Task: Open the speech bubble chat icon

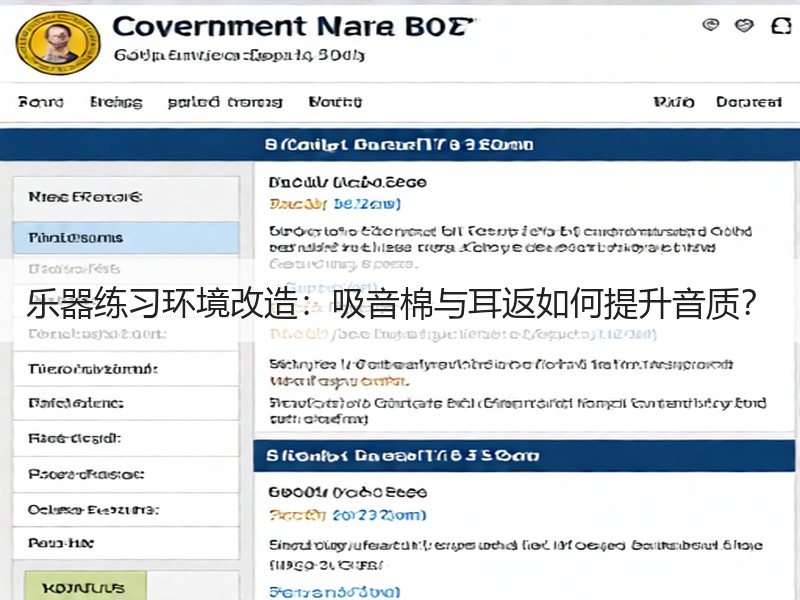Action: point(711,24)
